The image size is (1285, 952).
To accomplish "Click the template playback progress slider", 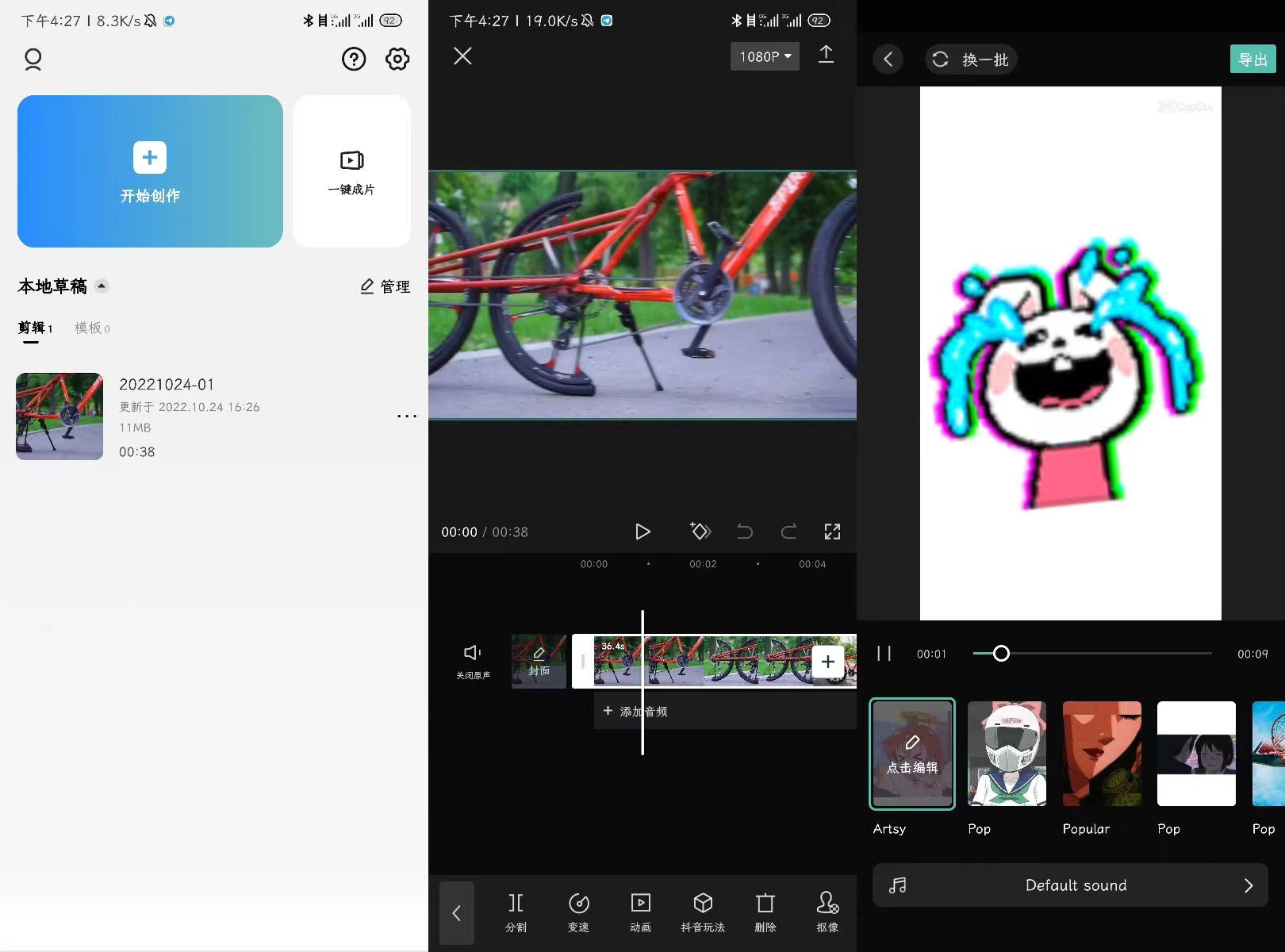I will 1092,654.
